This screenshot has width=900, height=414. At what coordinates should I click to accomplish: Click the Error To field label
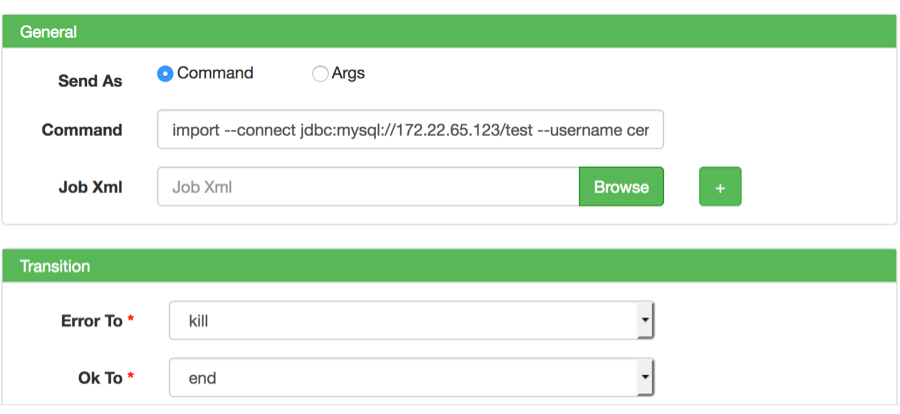click(91, 321)
